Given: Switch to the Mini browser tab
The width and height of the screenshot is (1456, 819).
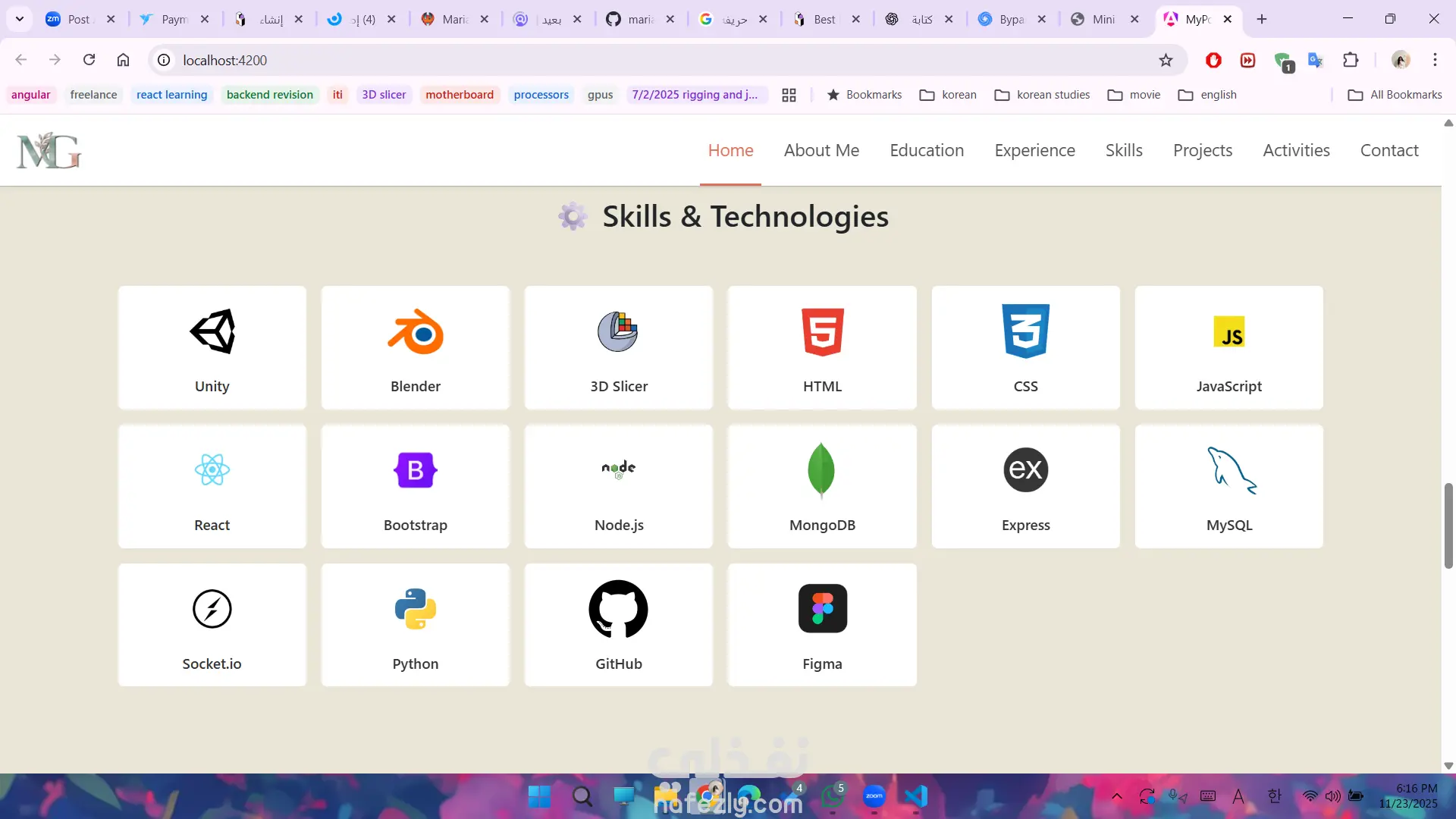Looking at the screenshot, I should pos(1103,19).
